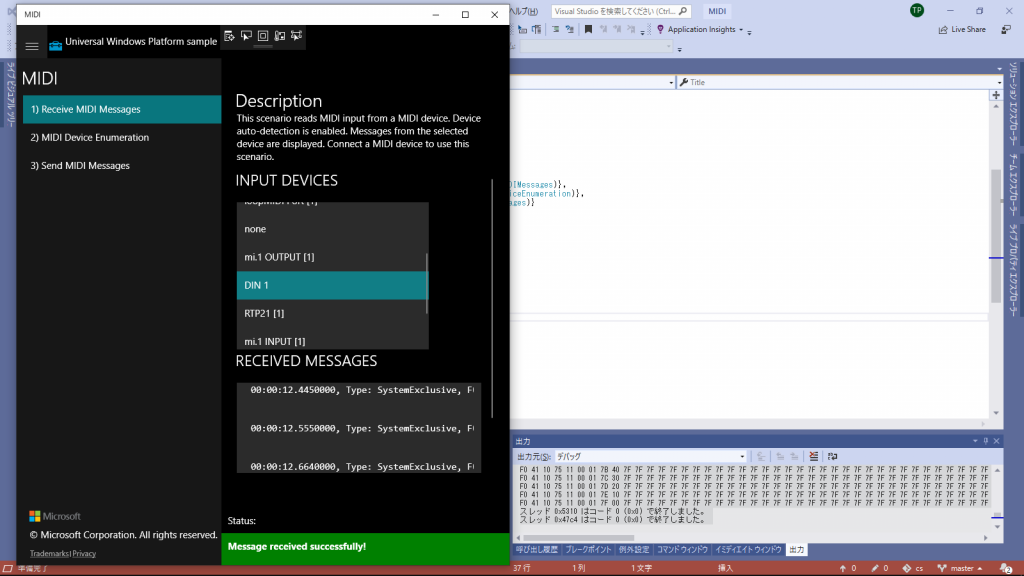This screenshot has height=576, width=1024.
Task: Click the code editor vertical scrollbar
Action: [996, 235]
